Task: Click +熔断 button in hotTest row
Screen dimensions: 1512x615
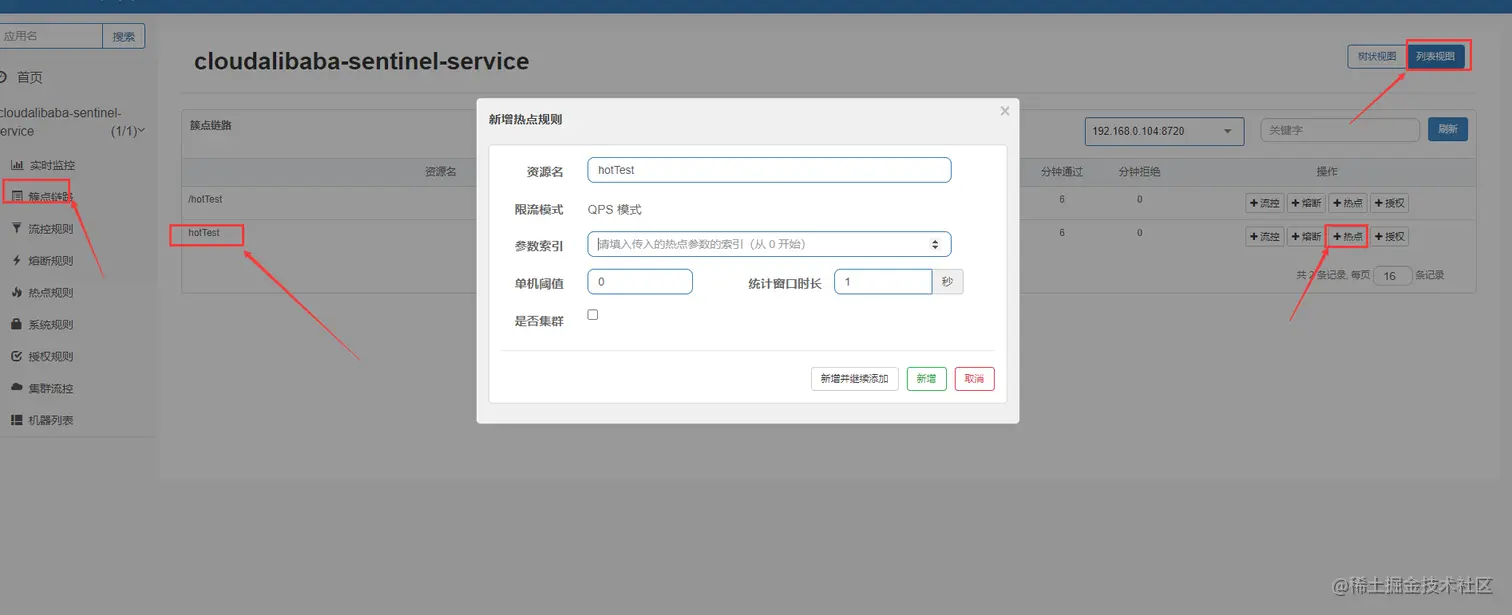Action: (x=1306, y=236)
